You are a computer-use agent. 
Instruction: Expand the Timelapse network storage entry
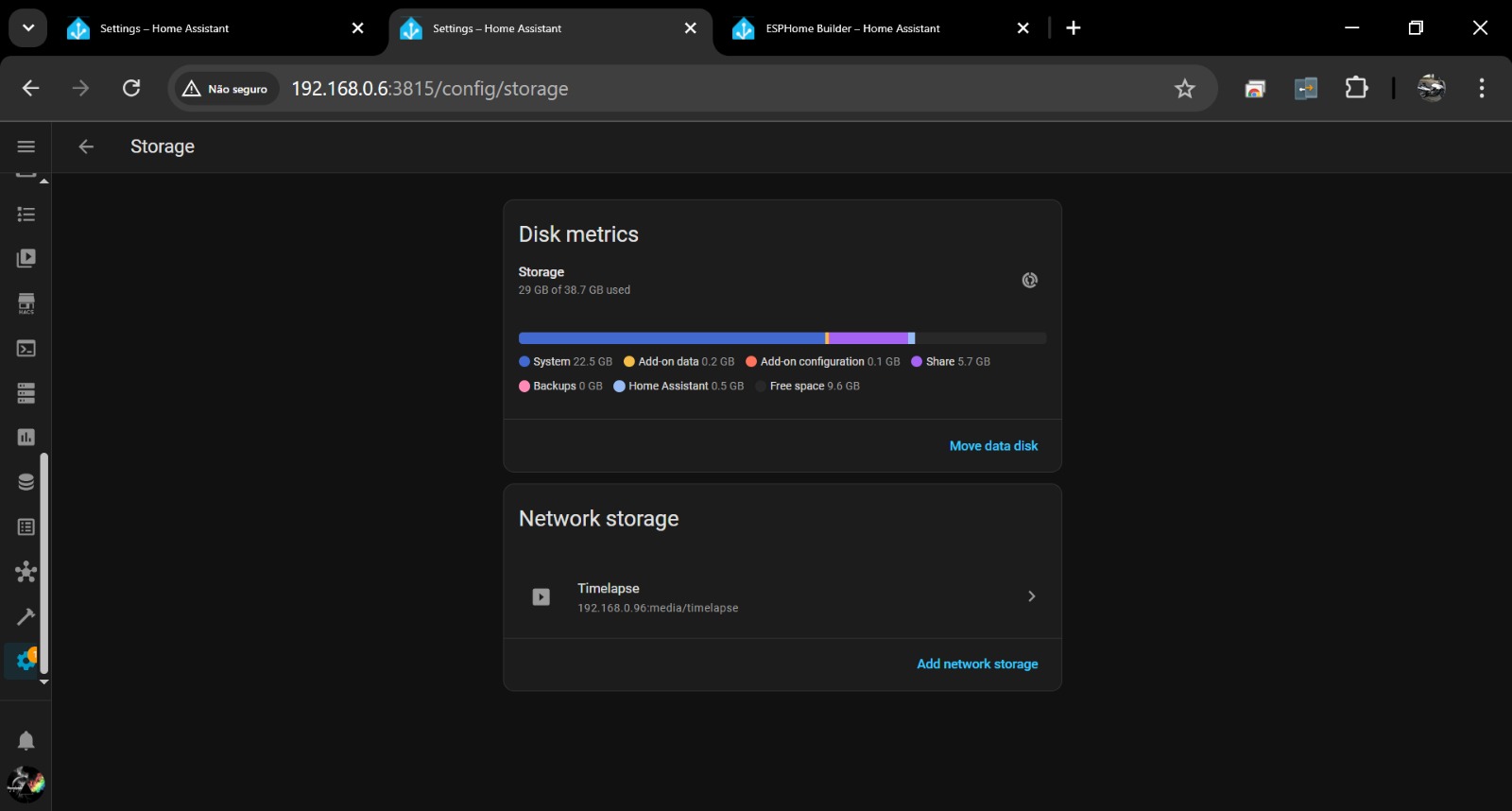(1031, 596)
